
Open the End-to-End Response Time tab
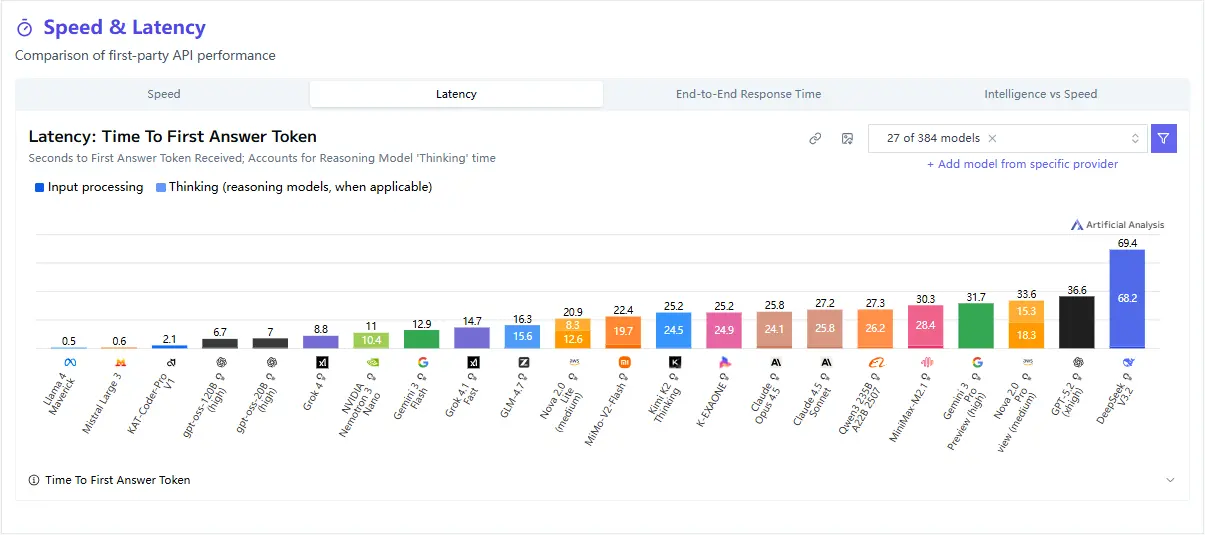[748, 94]
